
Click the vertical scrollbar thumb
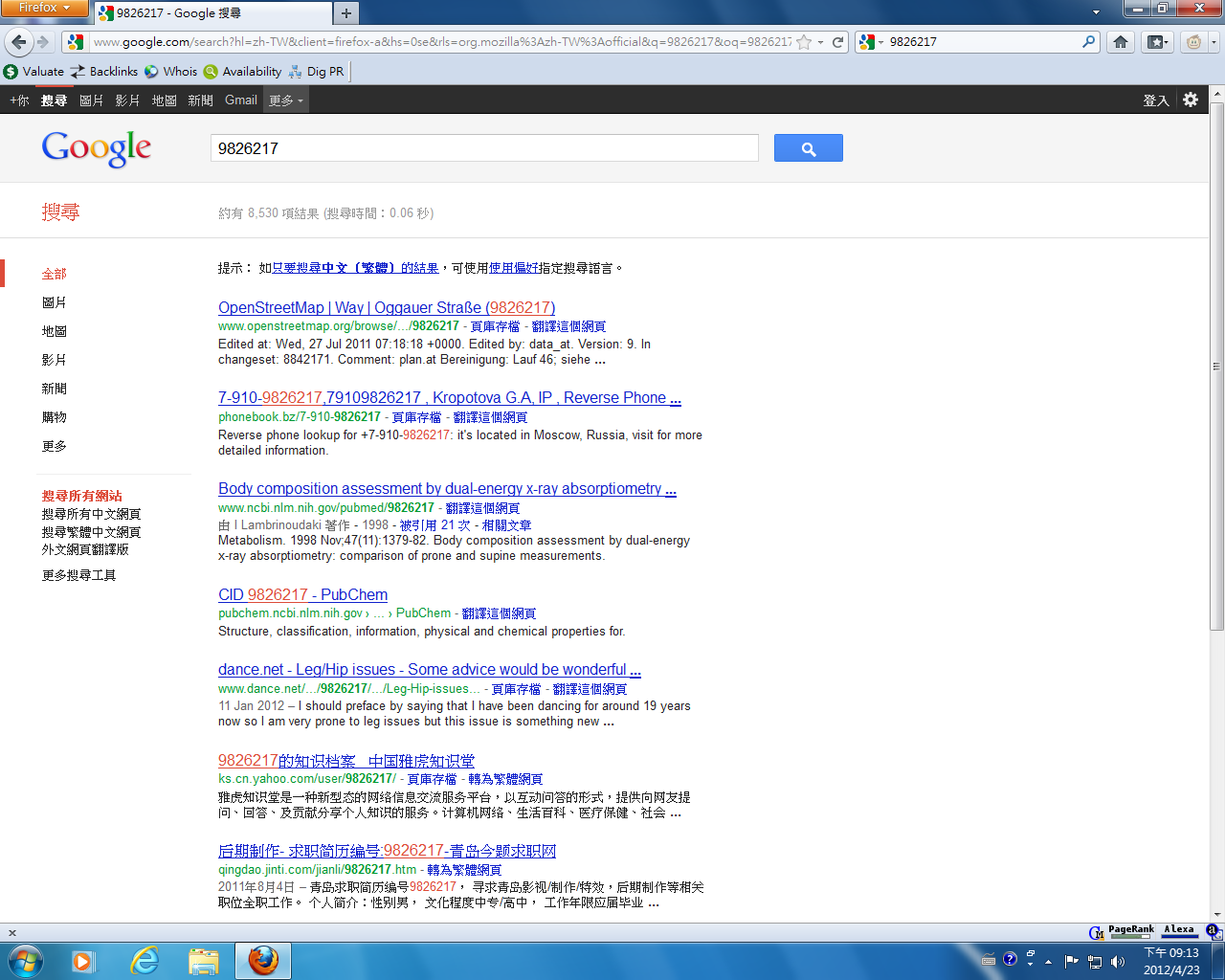pos(1216,366)
